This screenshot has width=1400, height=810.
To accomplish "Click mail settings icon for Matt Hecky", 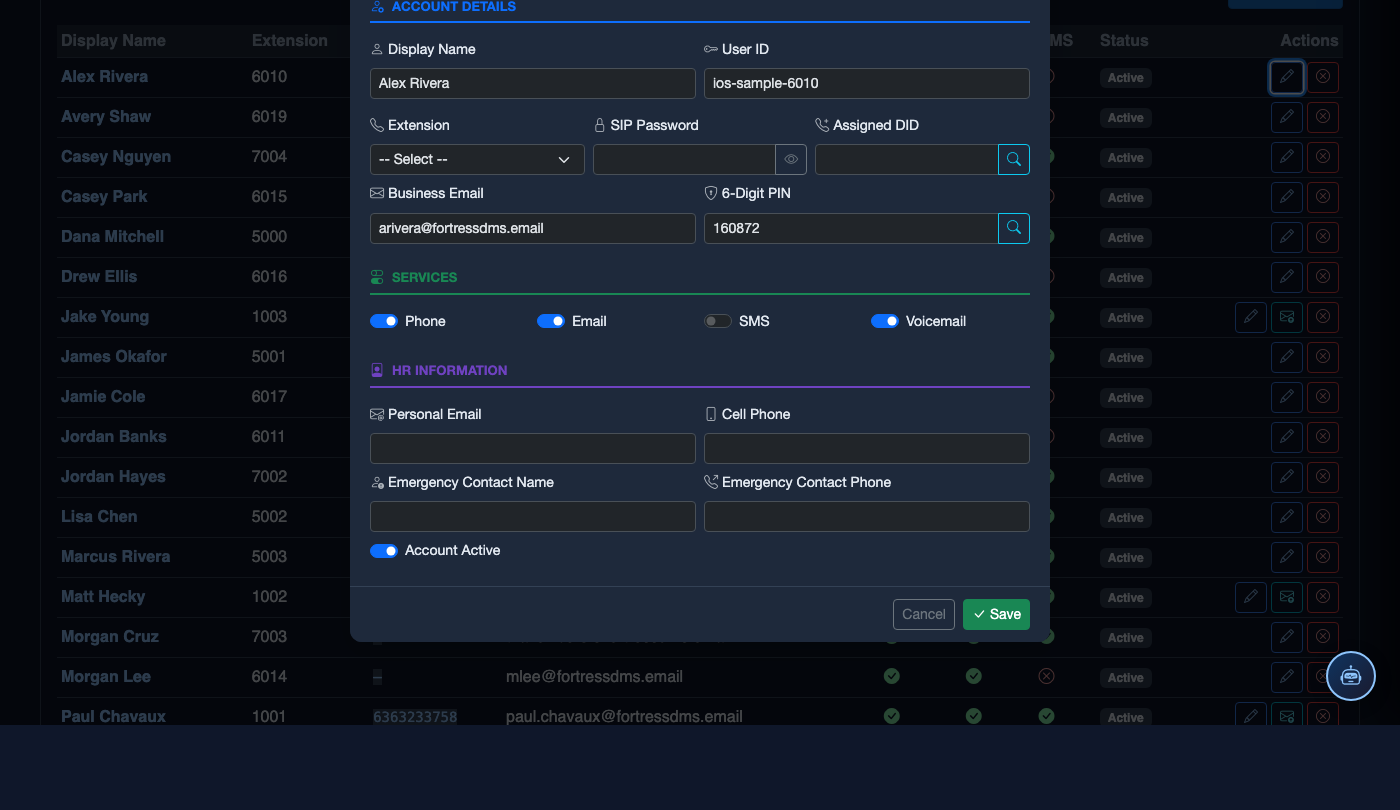I will pyautogui.click(x=1287, y=597).
